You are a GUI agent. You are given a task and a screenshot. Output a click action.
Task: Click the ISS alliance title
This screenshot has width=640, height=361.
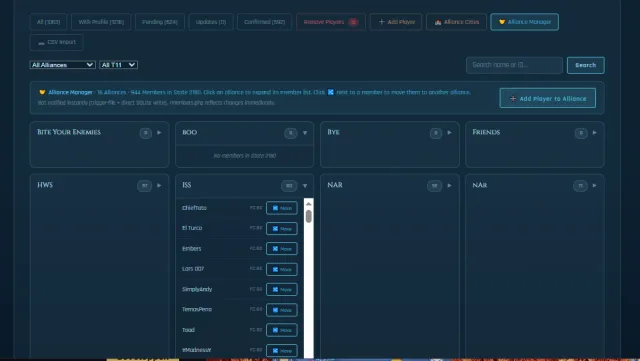click(187, 185)
